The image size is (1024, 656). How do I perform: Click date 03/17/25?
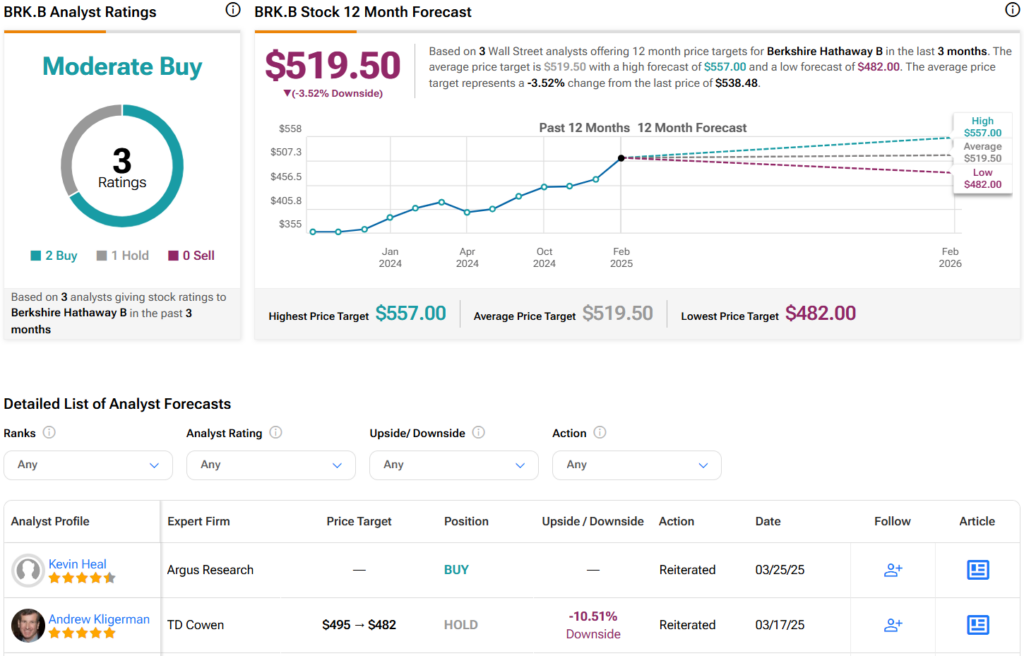click(x=780, y=625)
